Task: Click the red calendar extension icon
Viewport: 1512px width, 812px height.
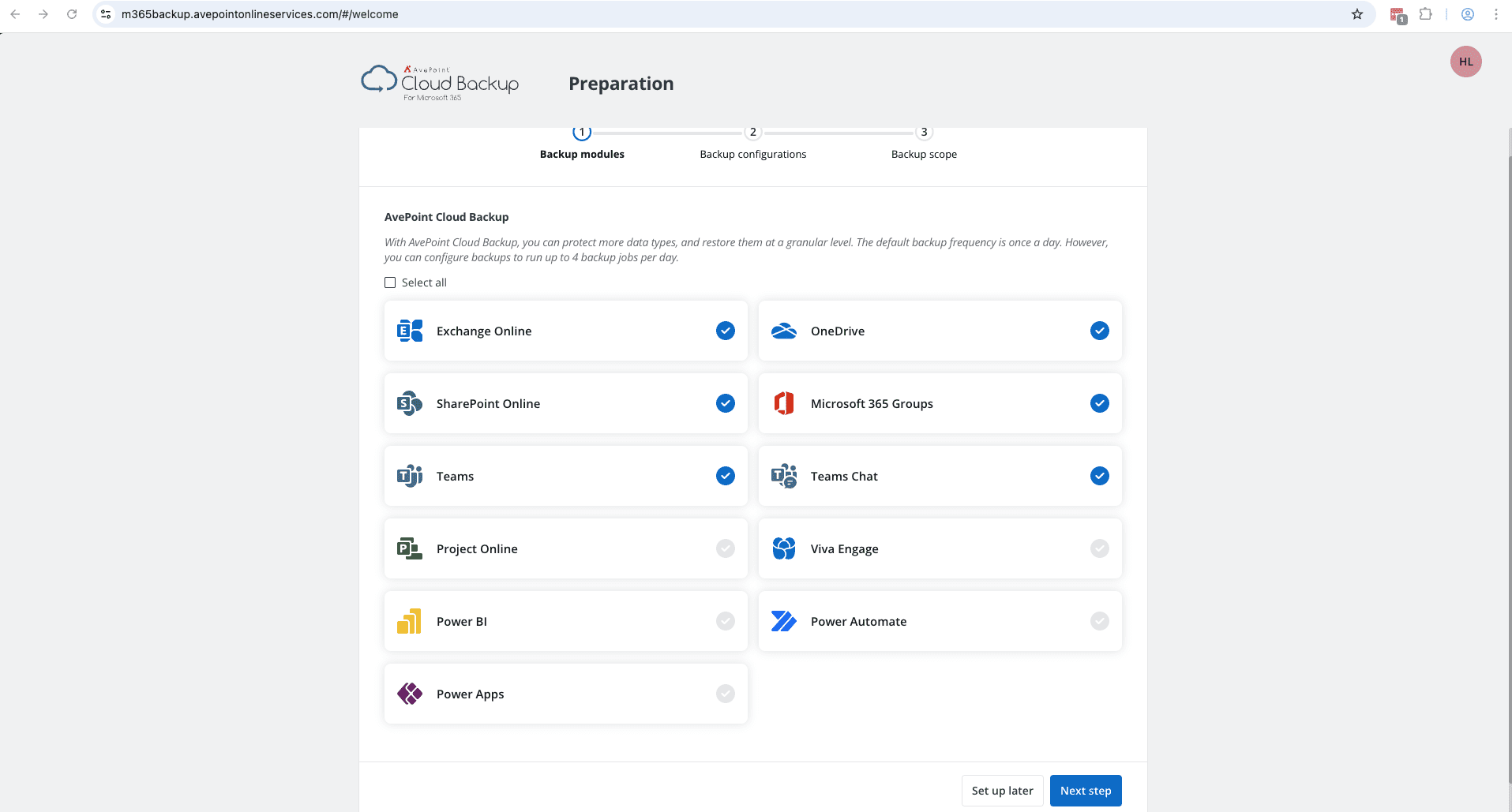Action: pyautogui.click(x=1398, y=15)
